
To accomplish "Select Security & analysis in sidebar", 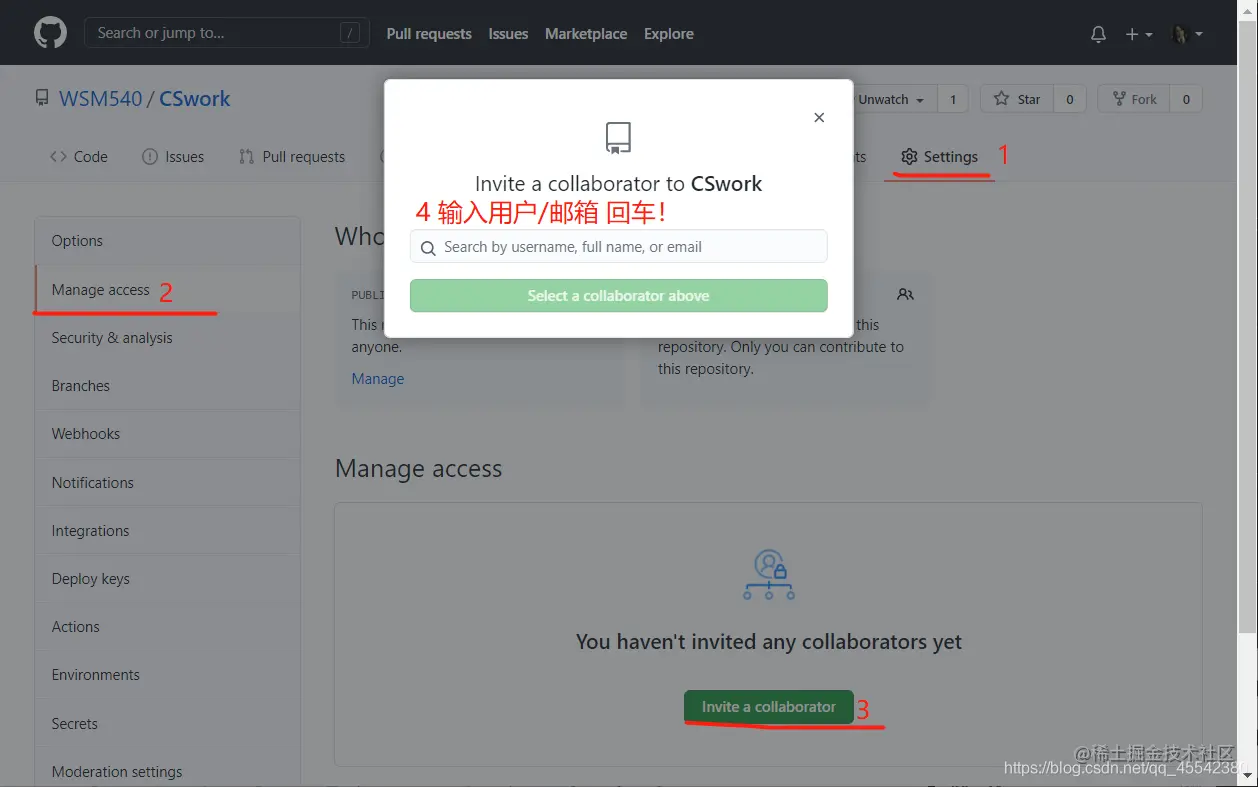I will [168, 338].
